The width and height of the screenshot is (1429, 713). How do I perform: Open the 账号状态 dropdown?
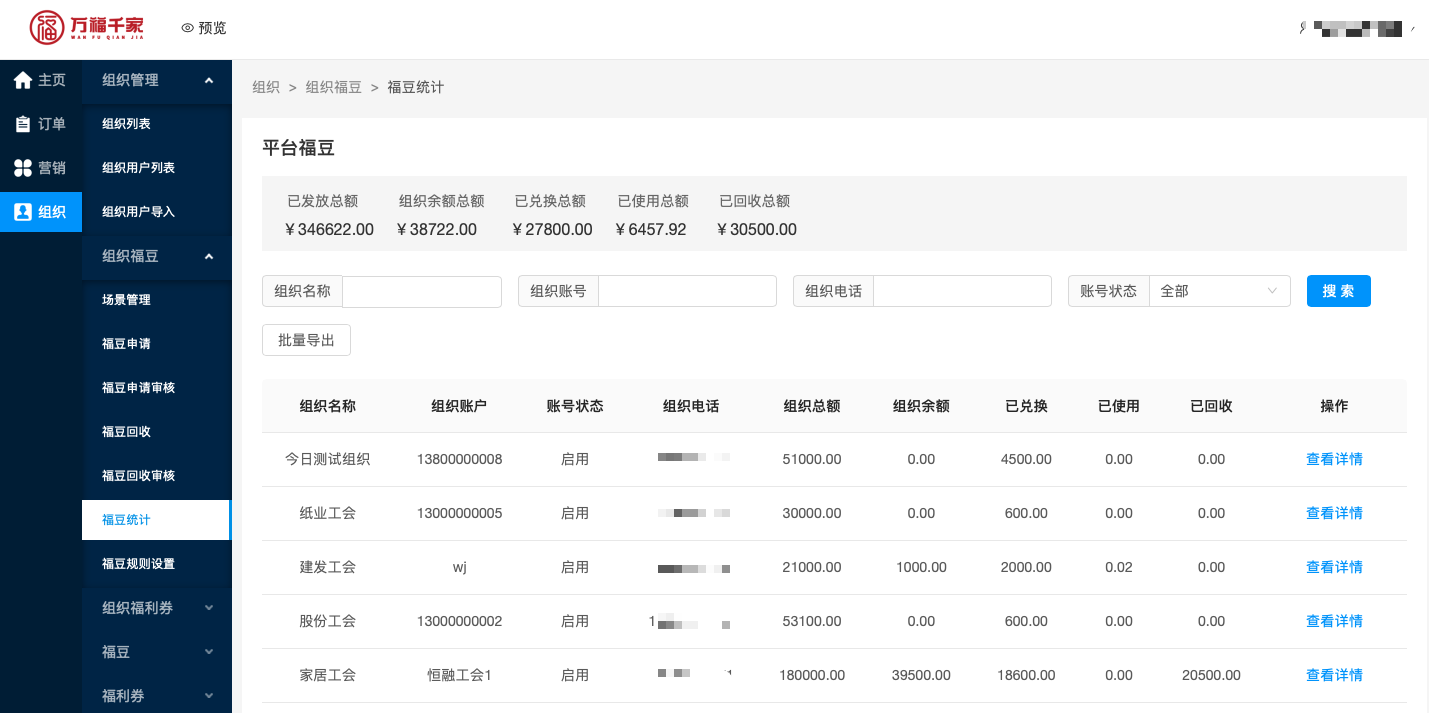1219,291
